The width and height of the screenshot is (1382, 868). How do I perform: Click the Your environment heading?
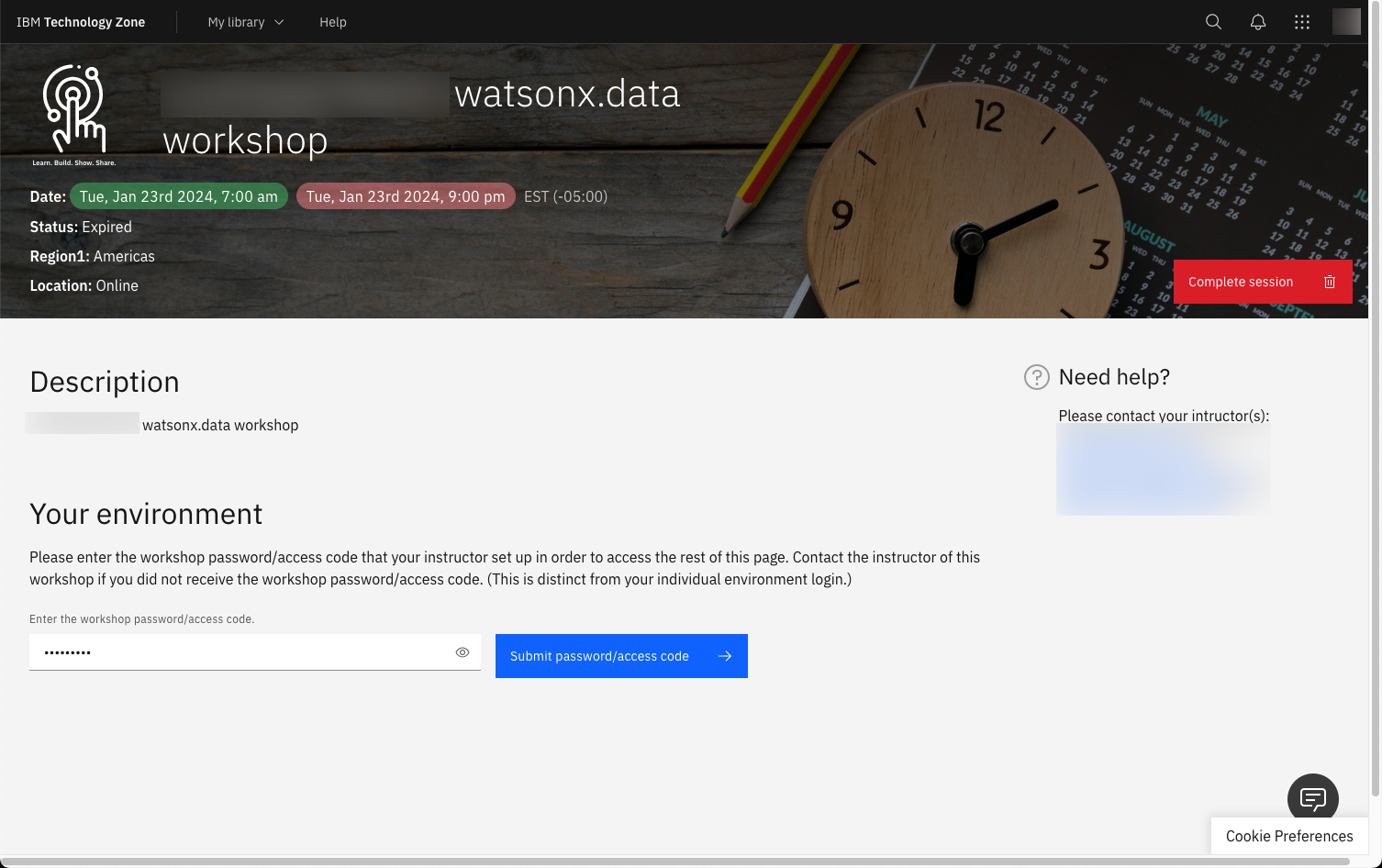click(146, 514)
